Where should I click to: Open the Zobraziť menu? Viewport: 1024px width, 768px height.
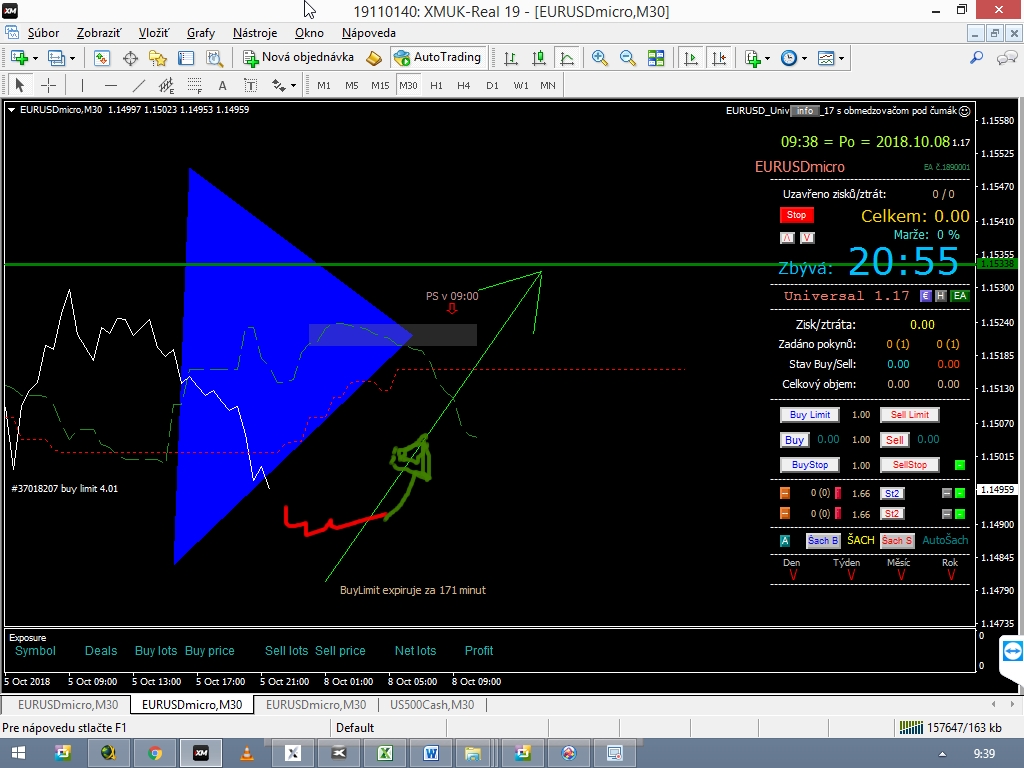click(99, 33)
